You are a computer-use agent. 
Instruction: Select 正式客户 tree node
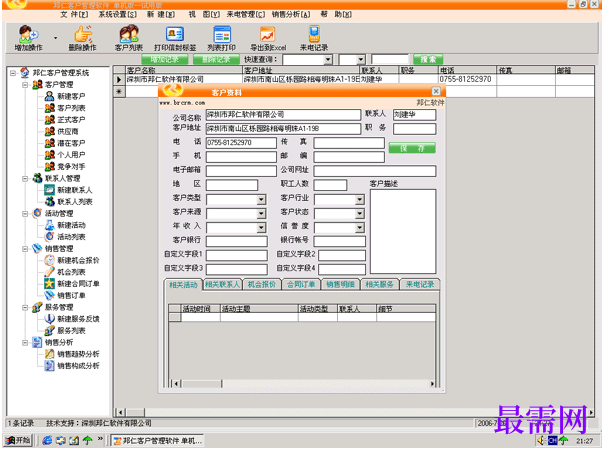(71, 120)
